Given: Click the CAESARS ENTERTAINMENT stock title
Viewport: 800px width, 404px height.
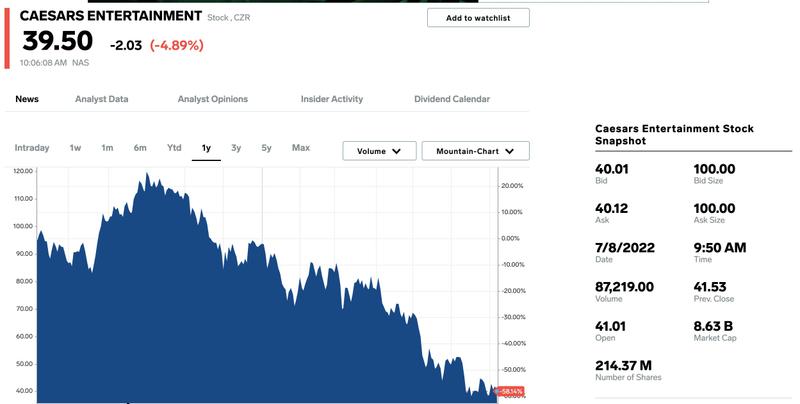Looking at the screenshot, I should pyautogui.click(x=111, y=16).
